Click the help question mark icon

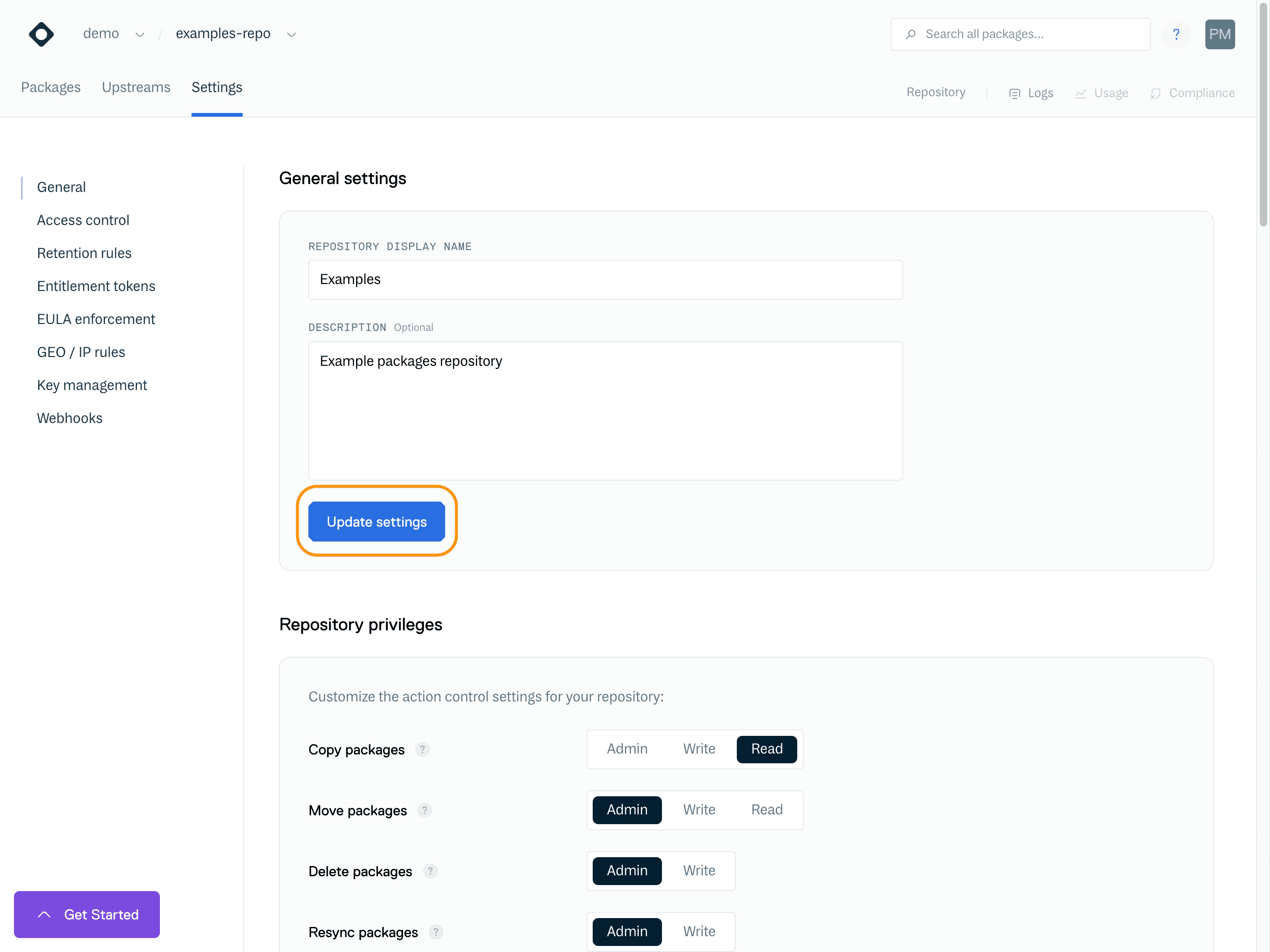[x=1177, y=34]
